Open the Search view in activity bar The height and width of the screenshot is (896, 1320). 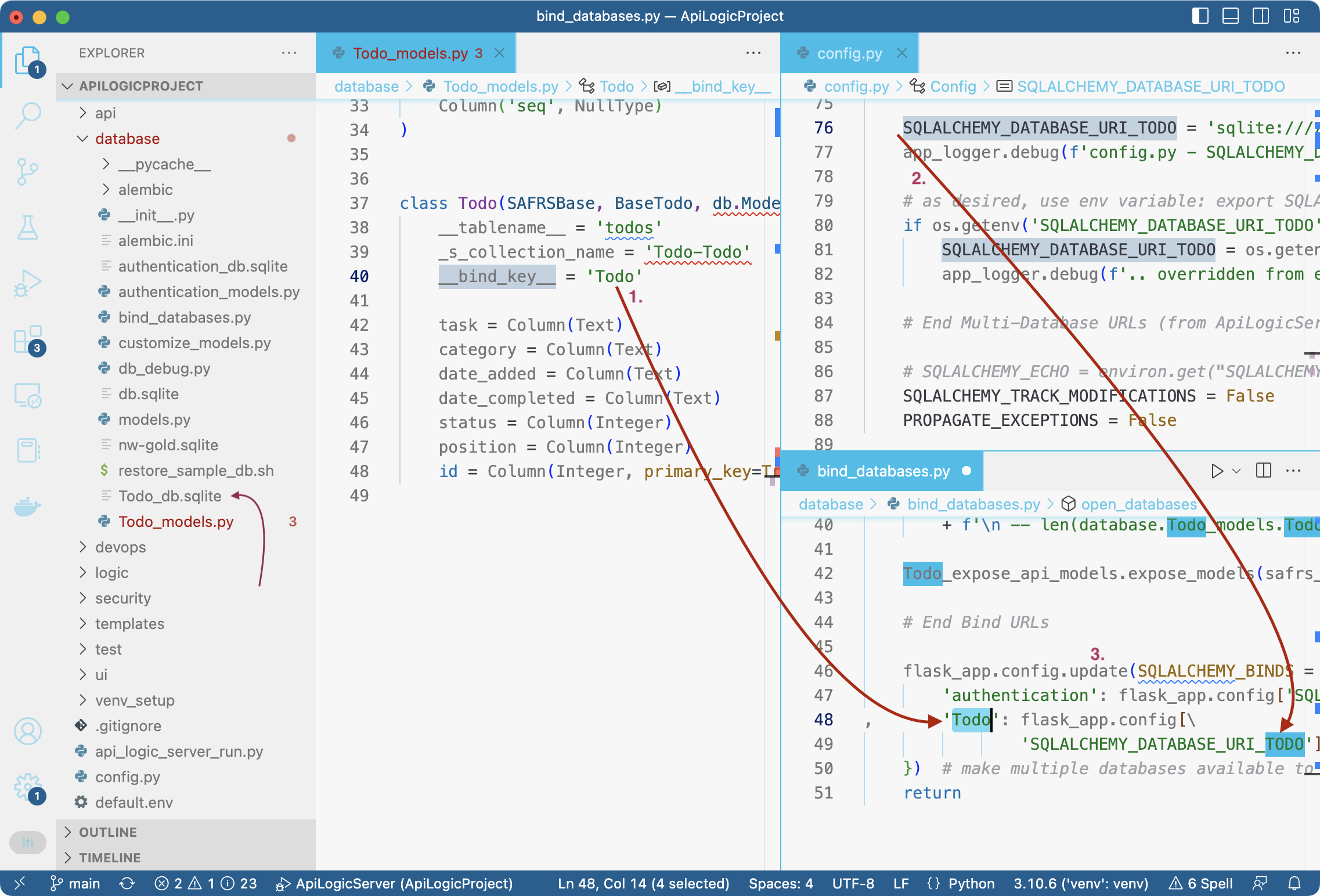point(28,115)
